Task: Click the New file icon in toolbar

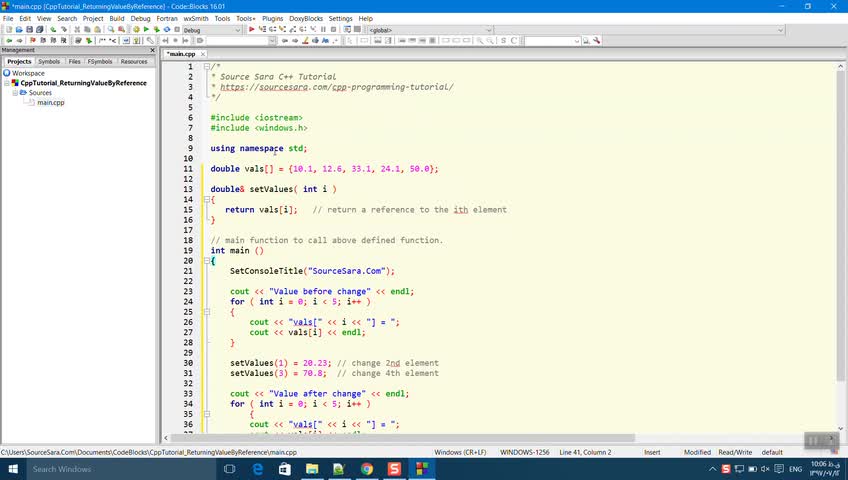Action: click(x=8, y=30)
